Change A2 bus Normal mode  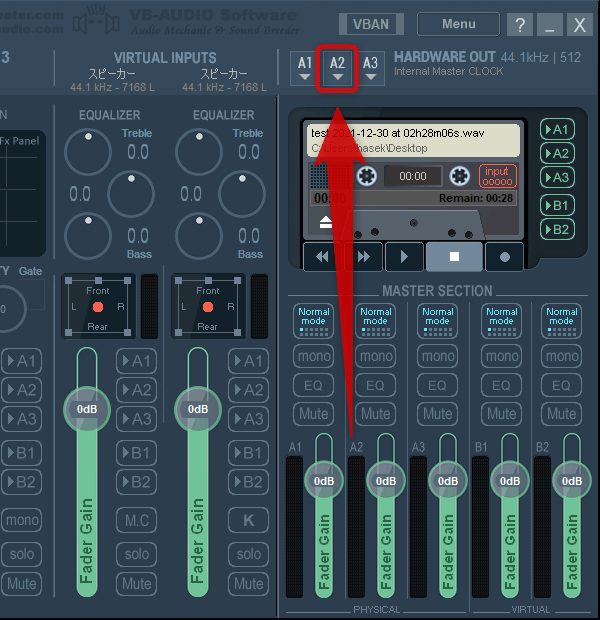(x=375, y=321)
